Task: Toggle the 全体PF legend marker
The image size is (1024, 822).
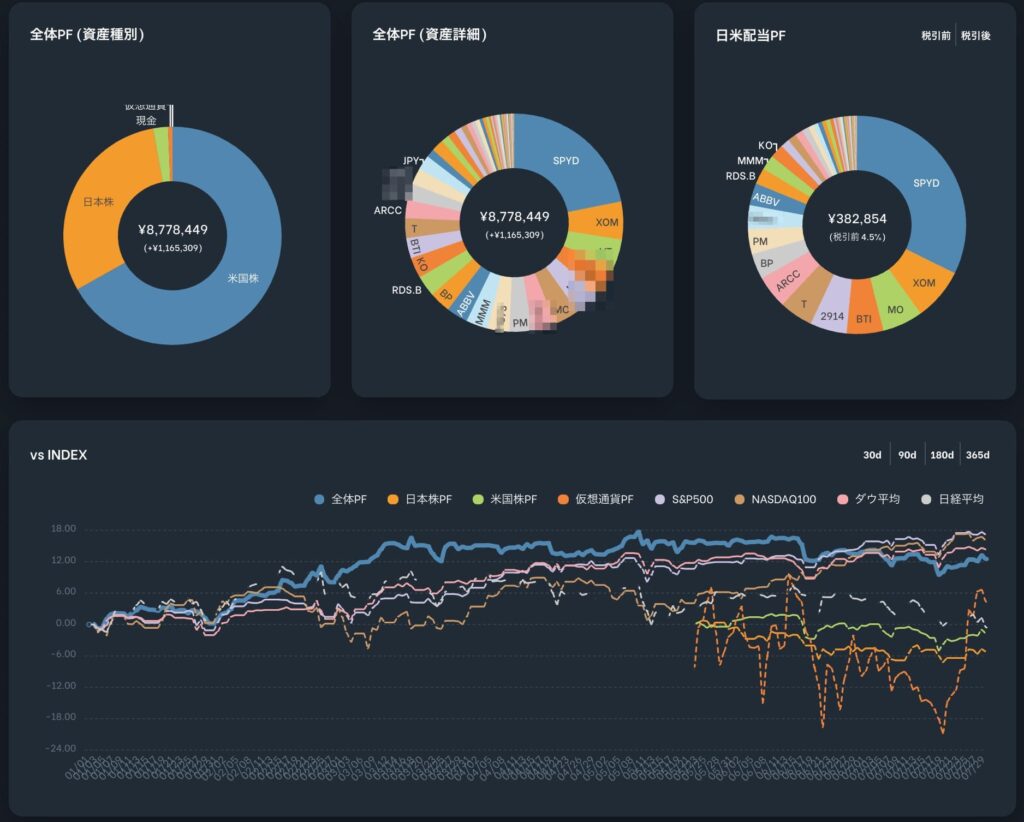Action: 320,499
